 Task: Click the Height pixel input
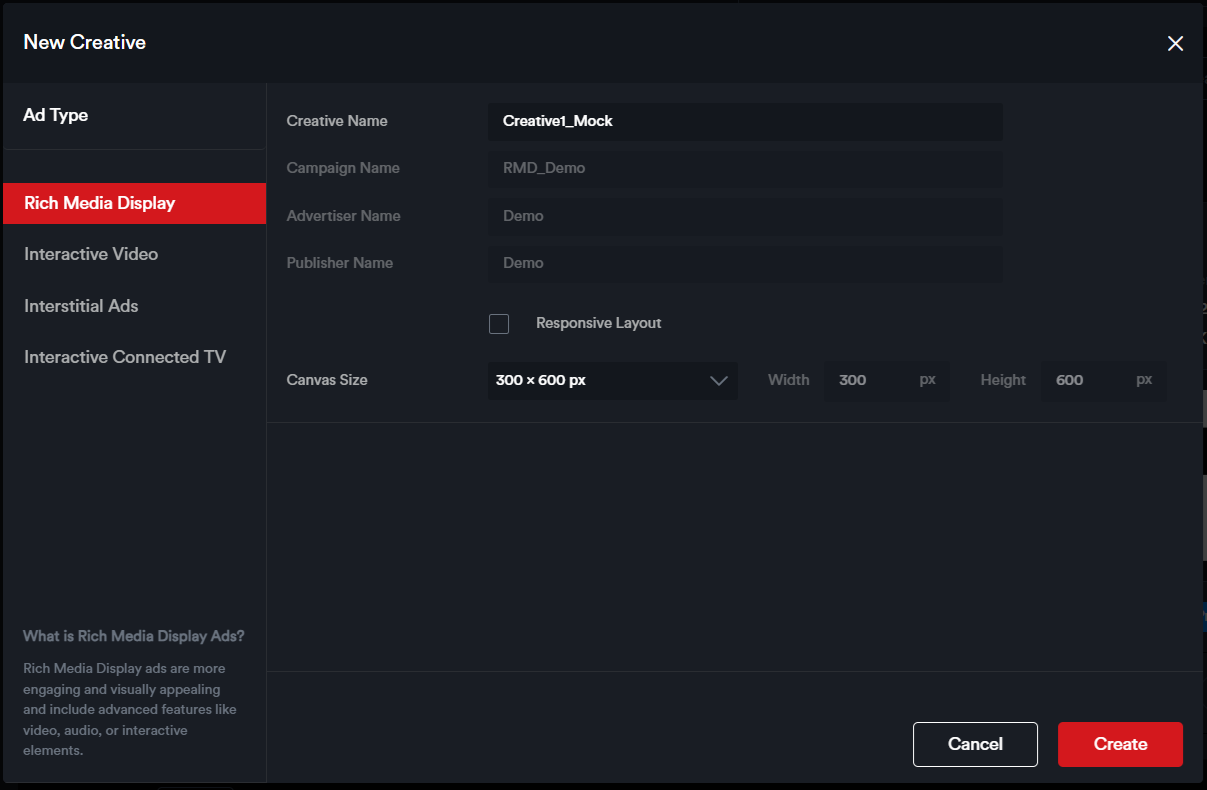1088,380
